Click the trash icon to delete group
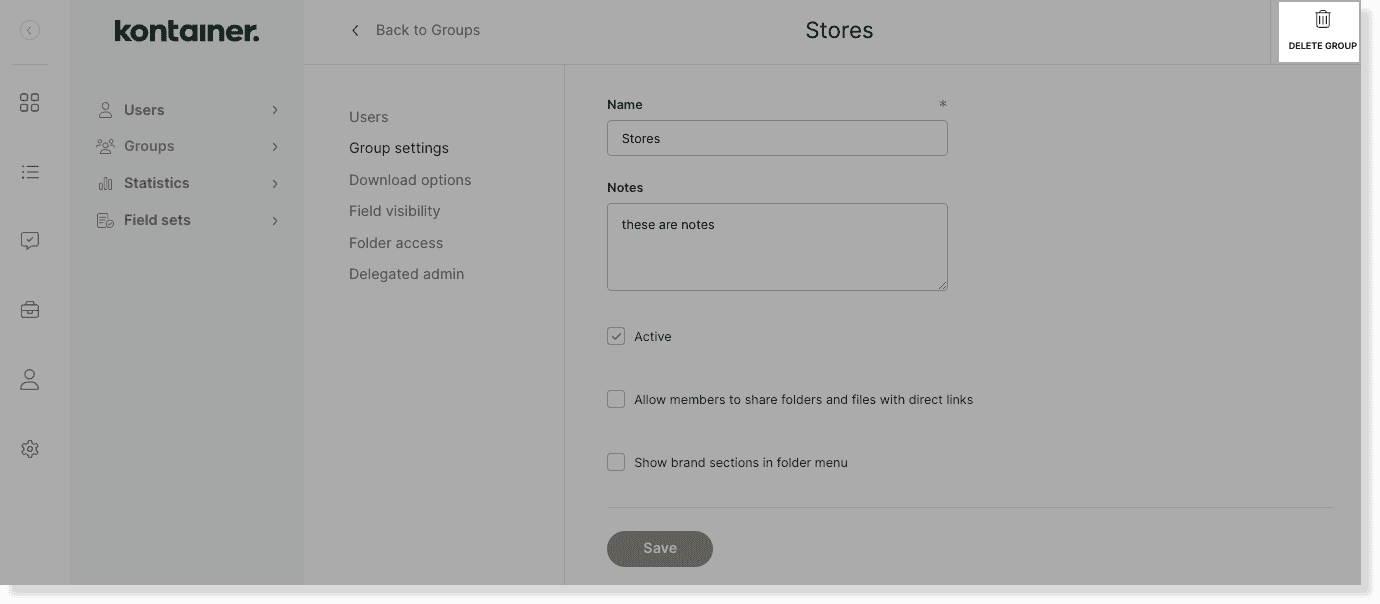The width and height of the screenshot is (1380, 604). point(1322,18)
